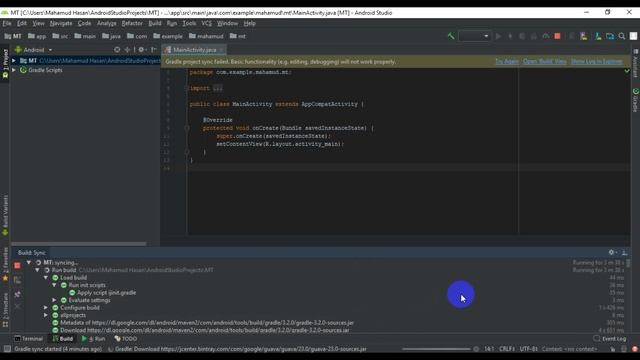Toggle the Structure side tab
The width and height of the screenshot is (640, 360).
point(5,309)
